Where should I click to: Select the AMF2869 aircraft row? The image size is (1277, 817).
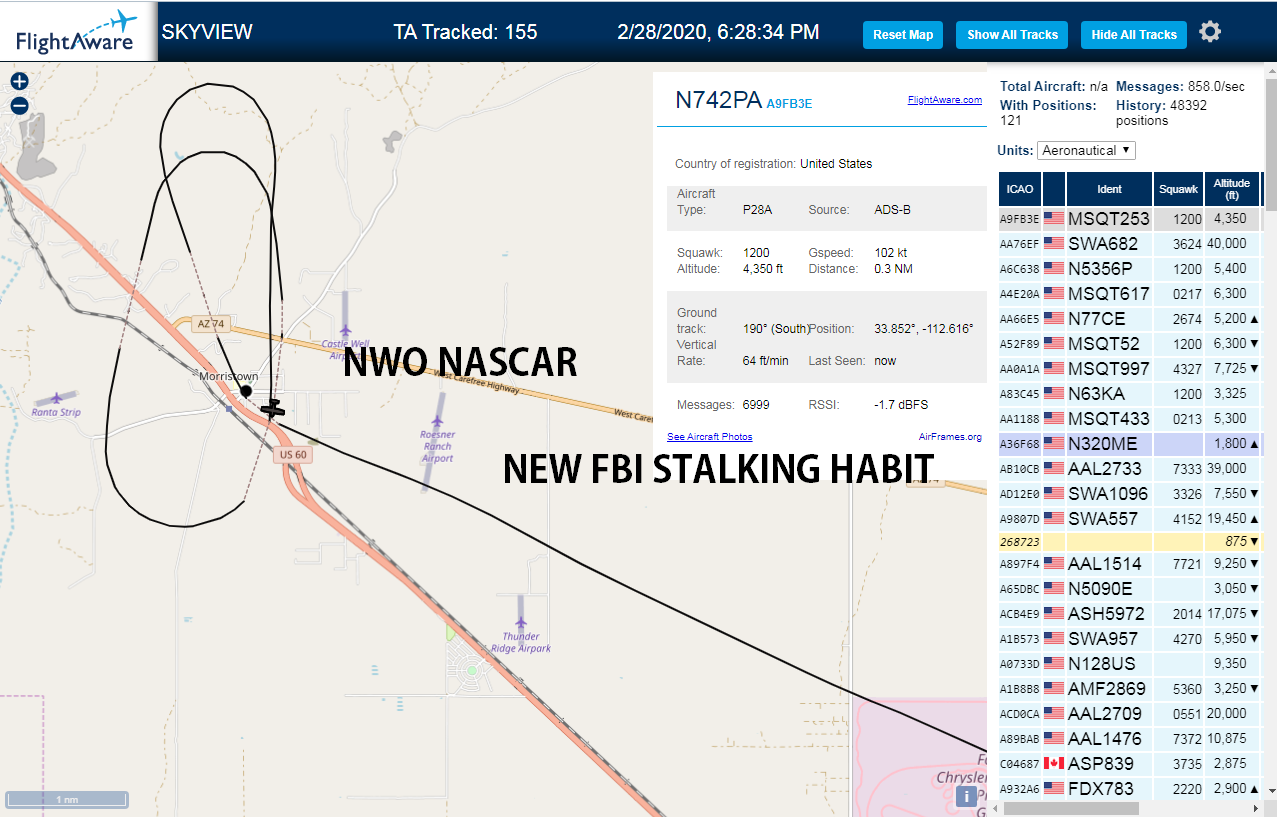tap(1130, 688)
